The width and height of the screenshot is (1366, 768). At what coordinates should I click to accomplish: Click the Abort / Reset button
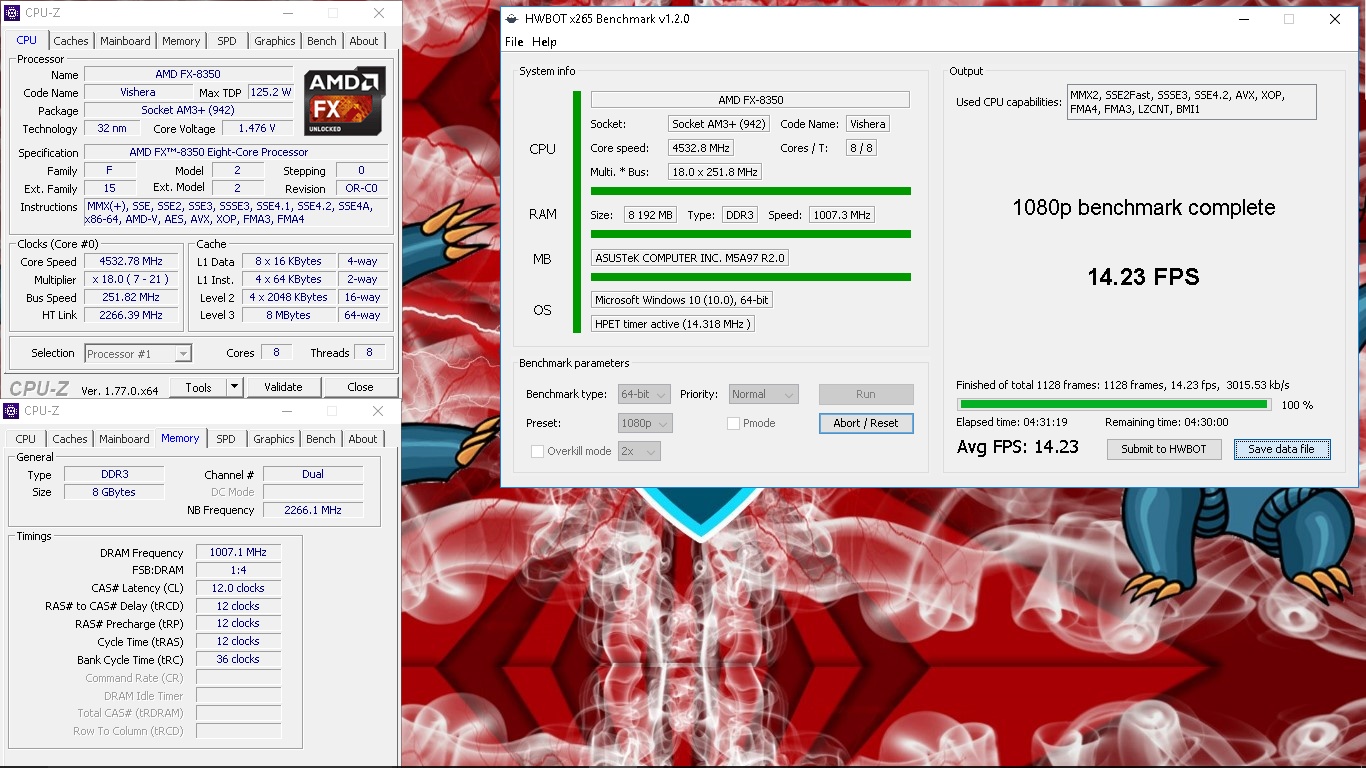coord(866,423)
